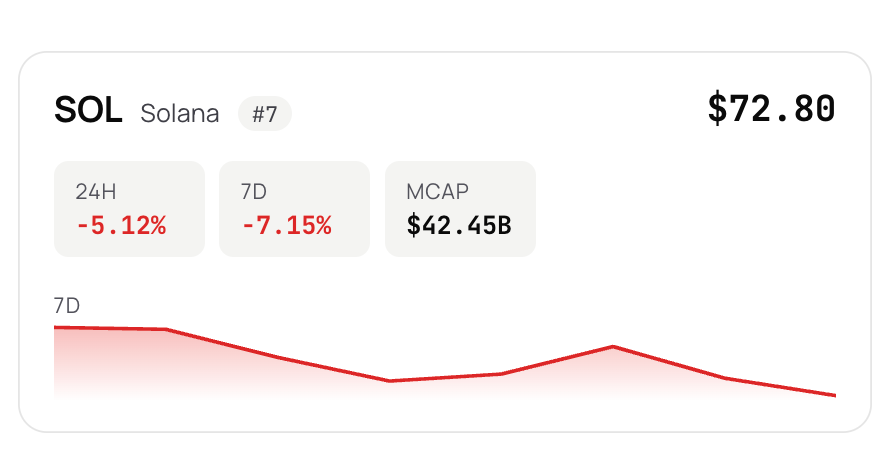Click the sparkline's starting point at far left

[x=56, y=327]
